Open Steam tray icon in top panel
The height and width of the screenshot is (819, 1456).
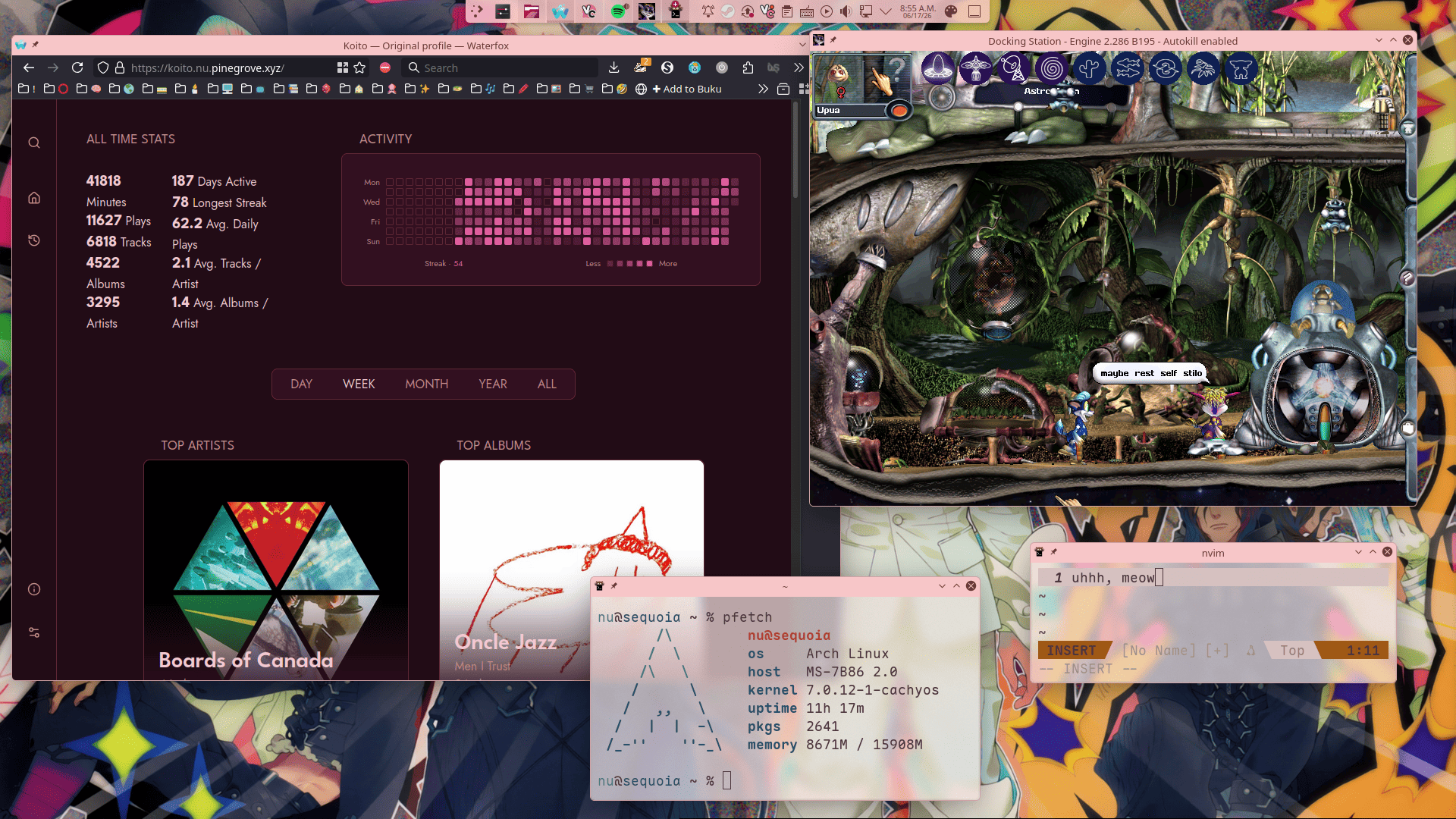727,11
